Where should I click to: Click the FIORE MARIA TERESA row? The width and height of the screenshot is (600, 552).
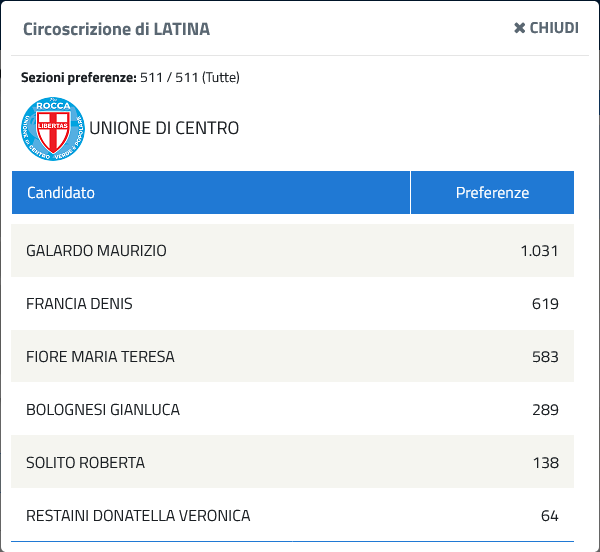point(292,356)
